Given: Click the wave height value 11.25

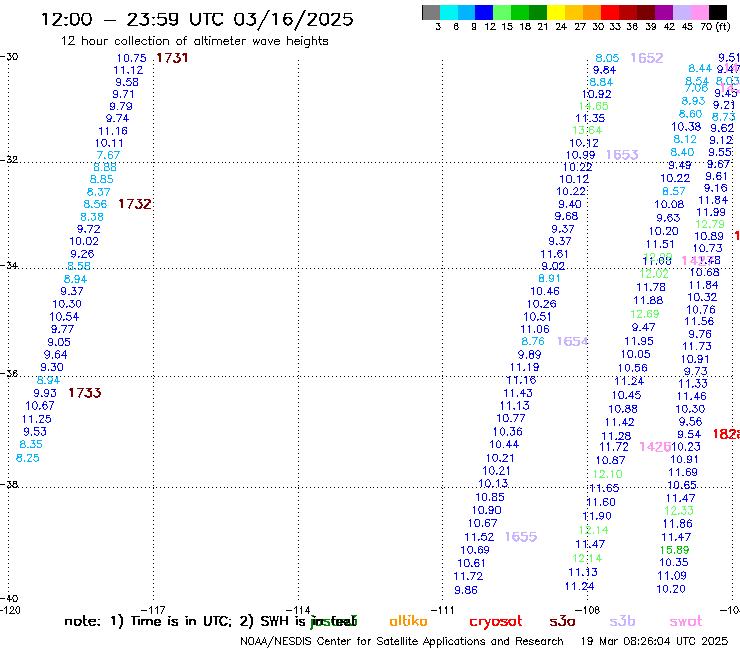Looking at the screenshot, I should pyautogui.click(x=37, y=419).
